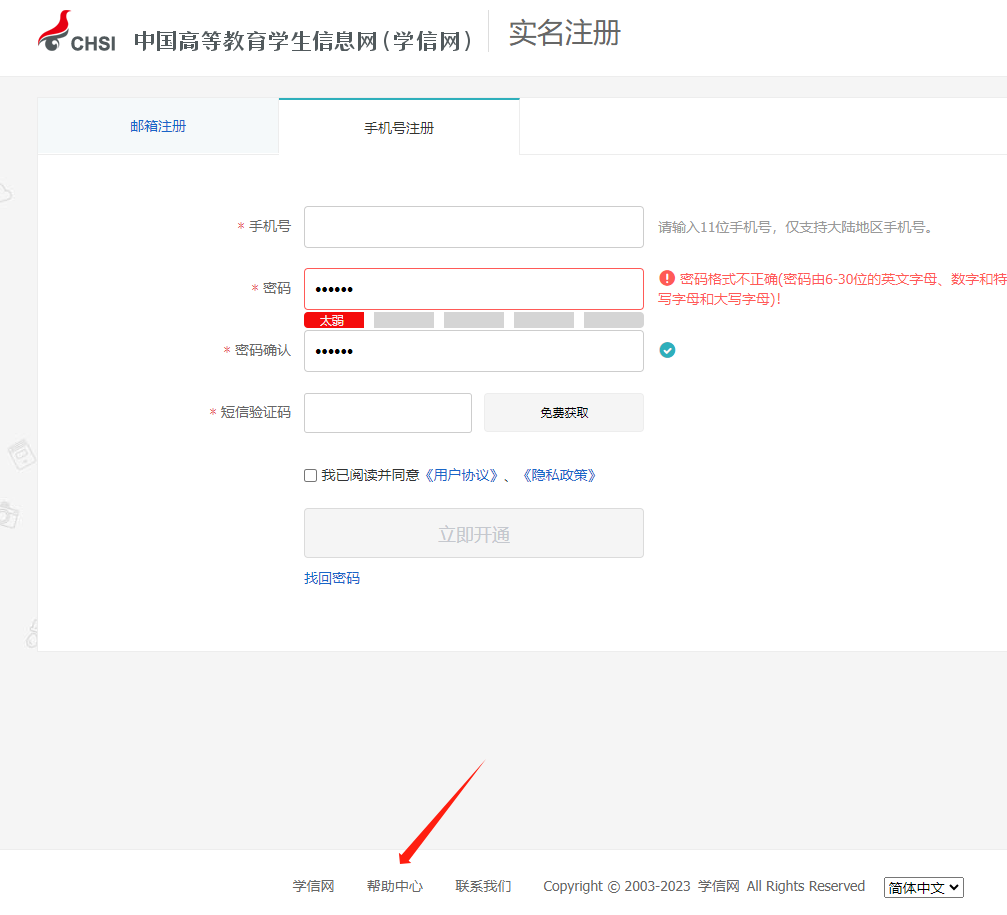This screenshot has width=1007, height=915.
Task: Switch to the 邮箱注册 tab
Action: coord(158,126)
